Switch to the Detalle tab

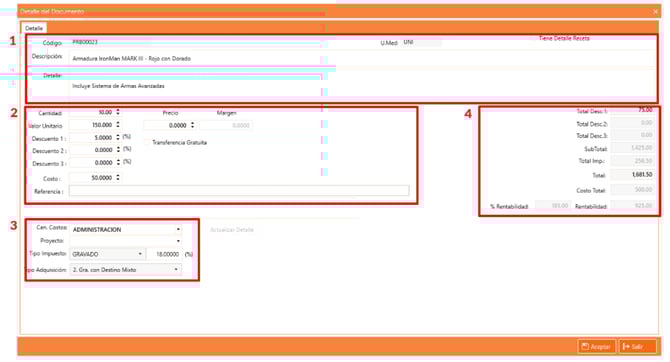click(34, 28)
